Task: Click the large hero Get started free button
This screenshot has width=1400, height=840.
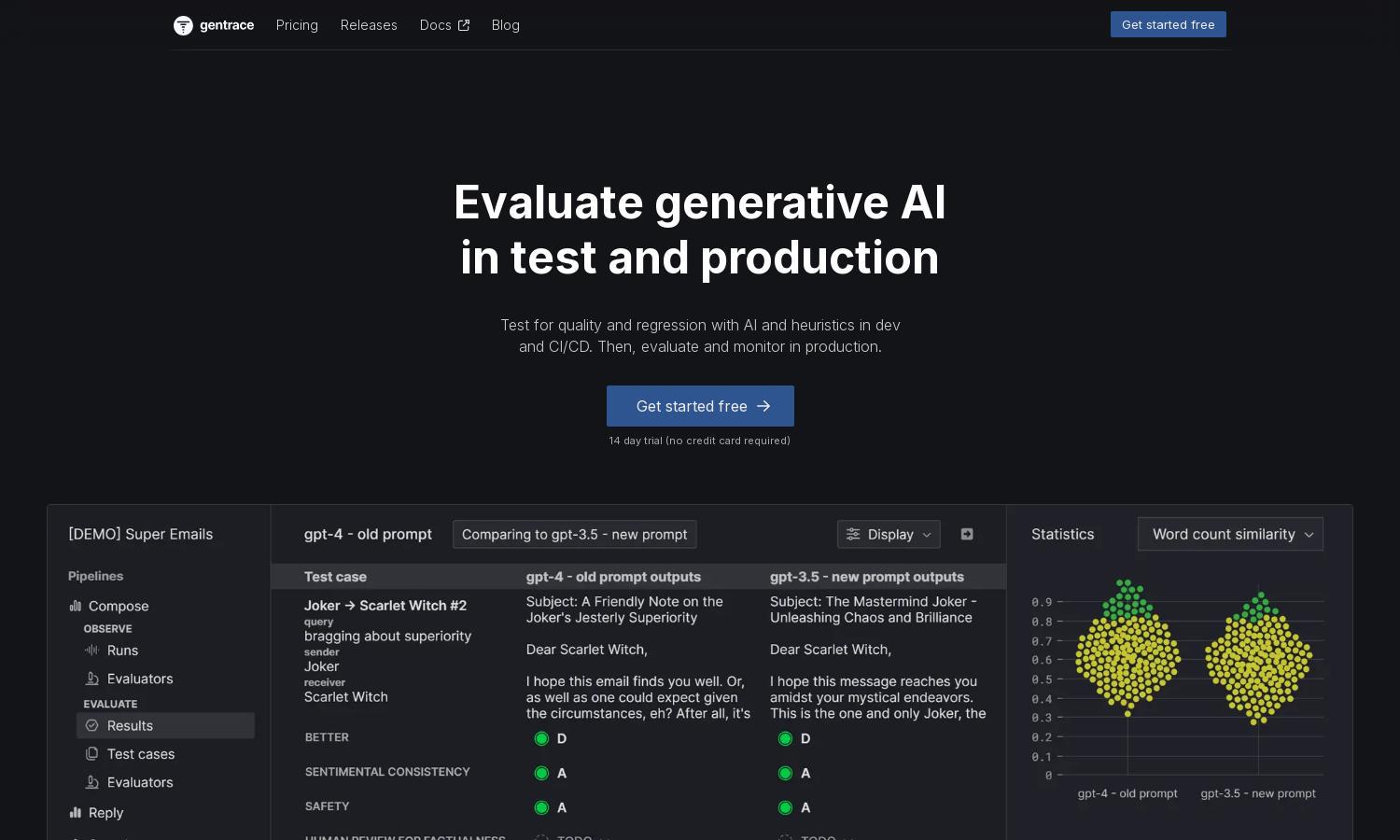Action: (x=700, y=406)
